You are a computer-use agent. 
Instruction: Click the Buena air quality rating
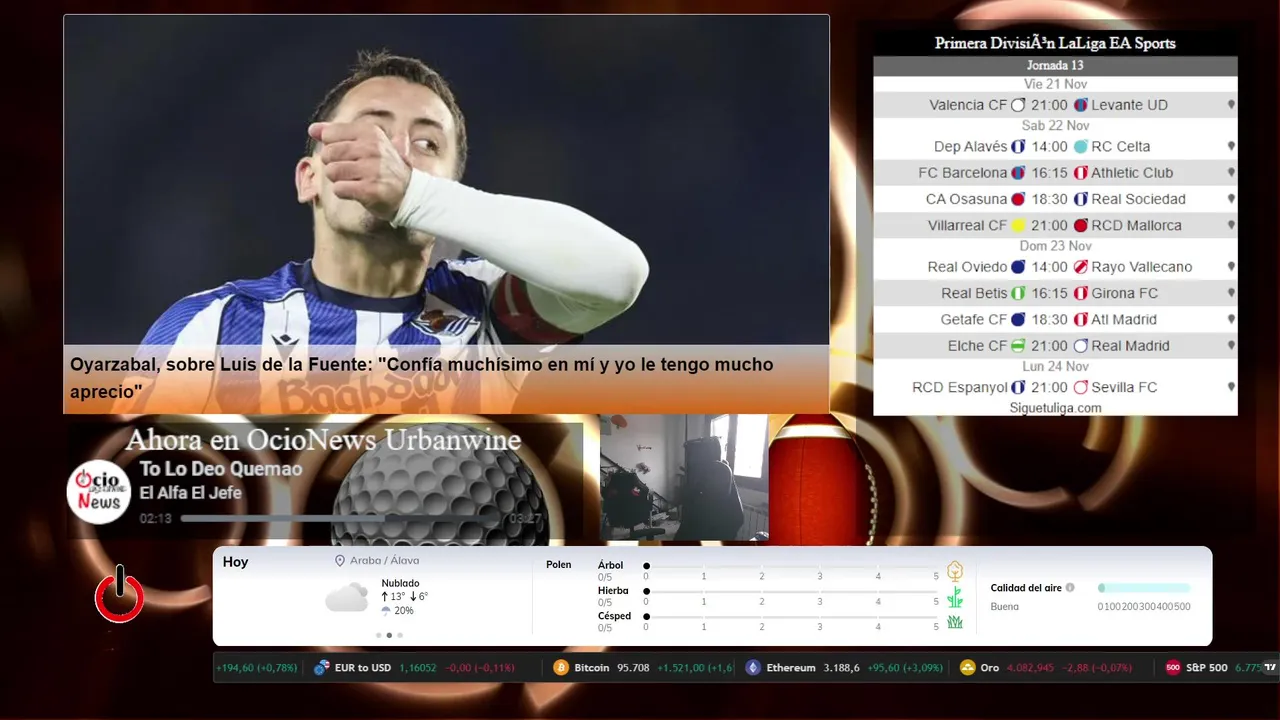click(1004, 607)
